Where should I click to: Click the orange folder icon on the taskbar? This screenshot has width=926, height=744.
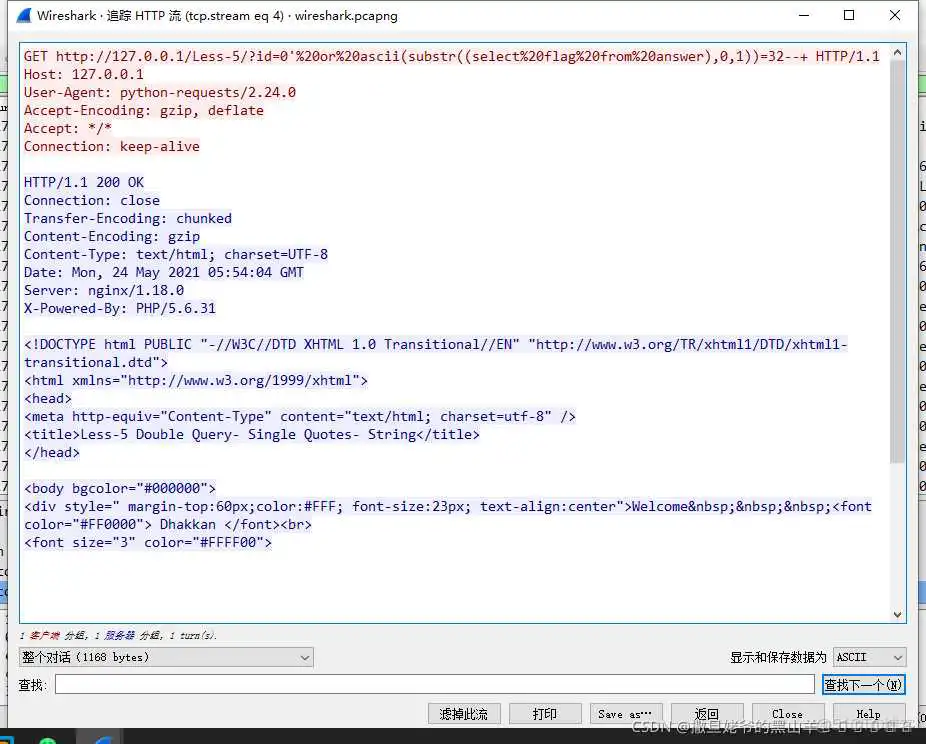[x=6, y=739]
